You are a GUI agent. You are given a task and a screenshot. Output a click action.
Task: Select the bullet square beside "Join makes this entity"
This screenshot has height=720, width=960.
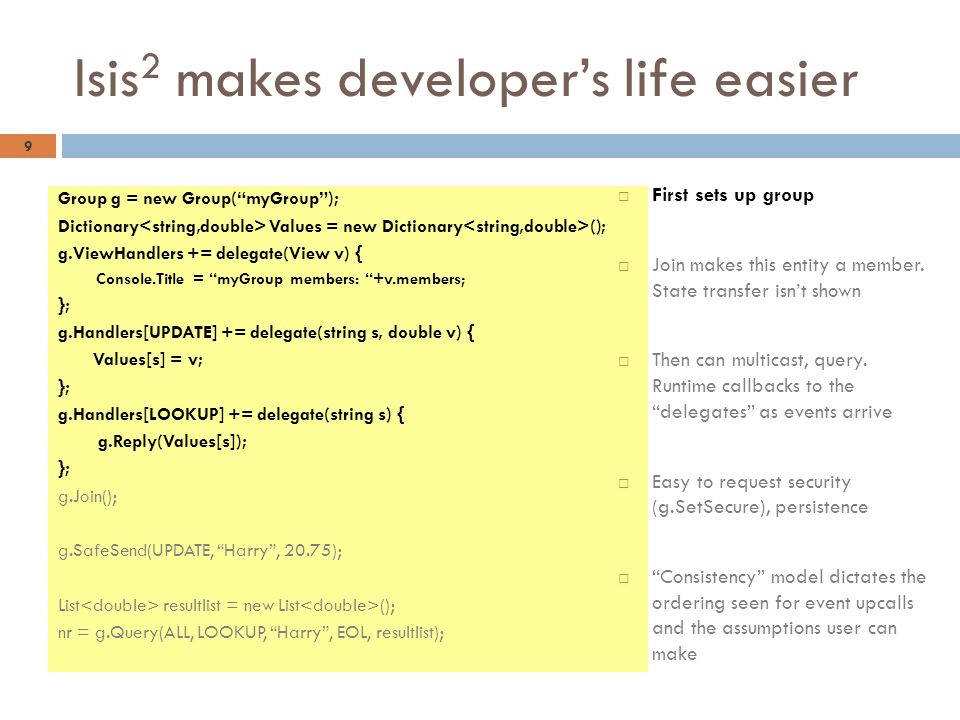[623, 266]
